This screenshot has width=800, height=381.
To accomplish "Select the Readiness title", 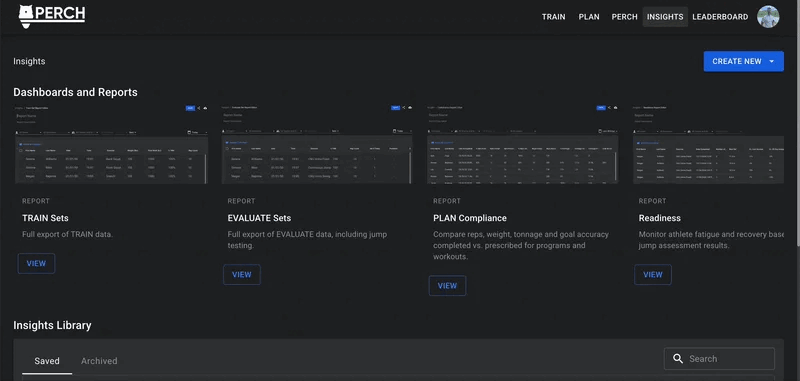I will 660,218.
